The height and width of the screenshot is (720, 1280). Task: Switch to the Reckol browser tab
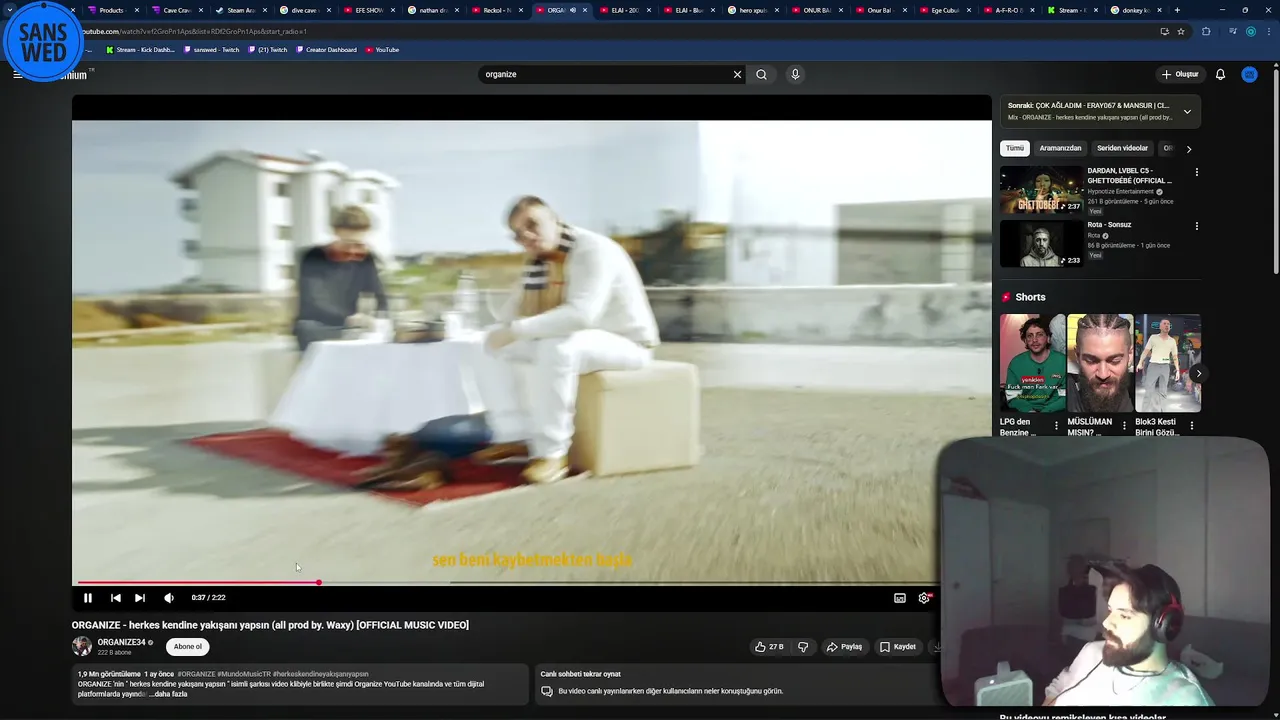496,10
